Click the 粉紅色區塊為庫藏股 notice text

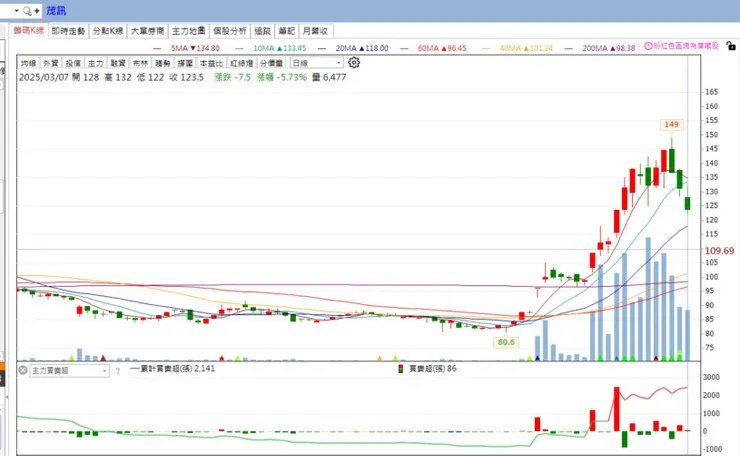[686, 46]
